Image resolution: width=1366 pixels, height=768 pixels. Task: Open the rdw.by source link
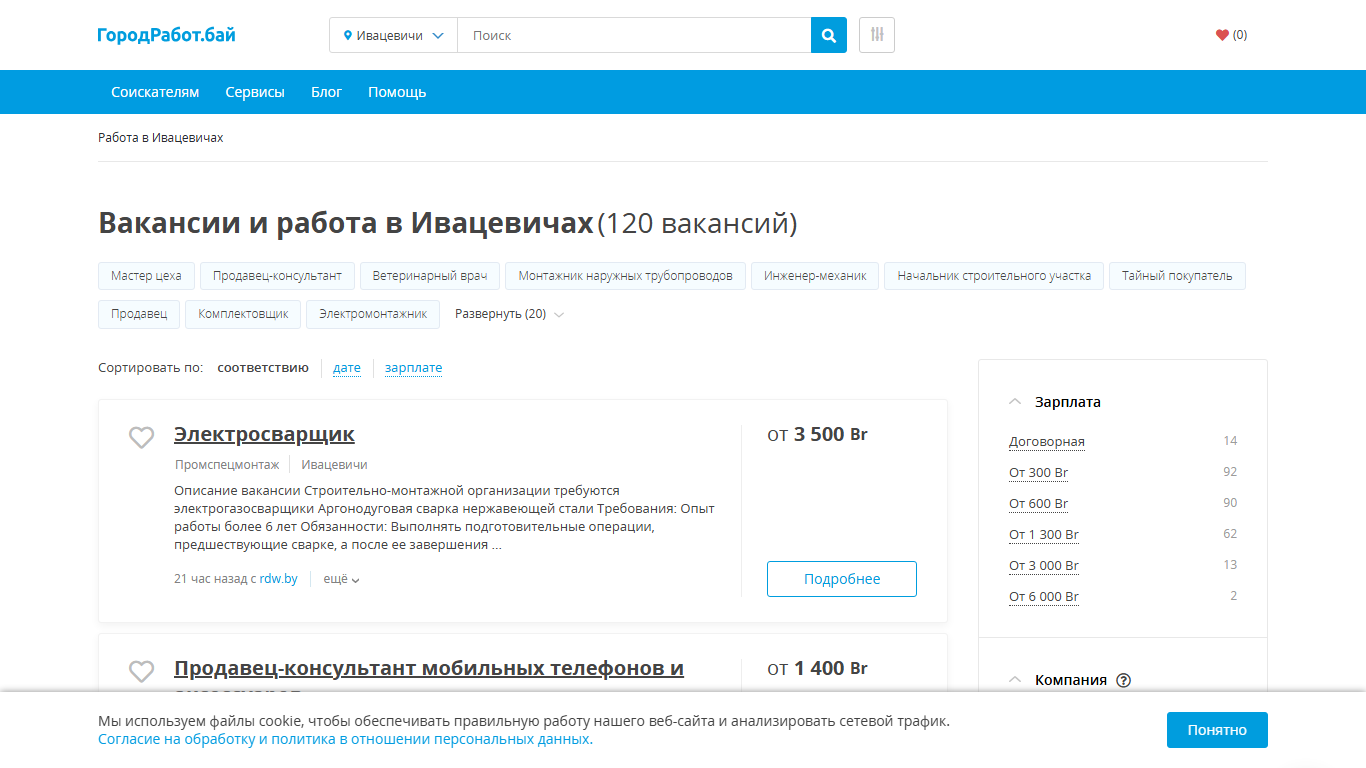pos(279,579)
